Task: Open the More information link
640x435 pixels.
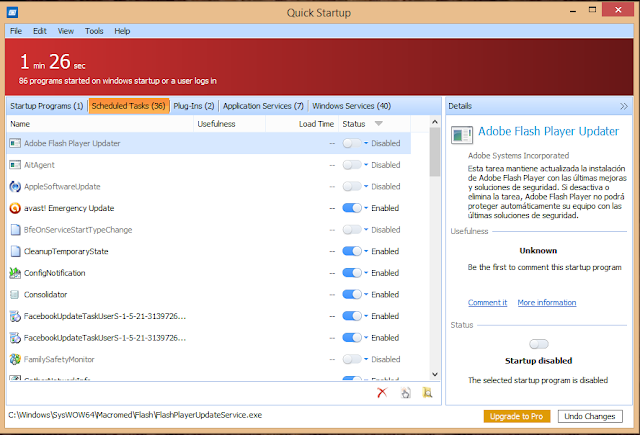Action: (x=547, y=302)
